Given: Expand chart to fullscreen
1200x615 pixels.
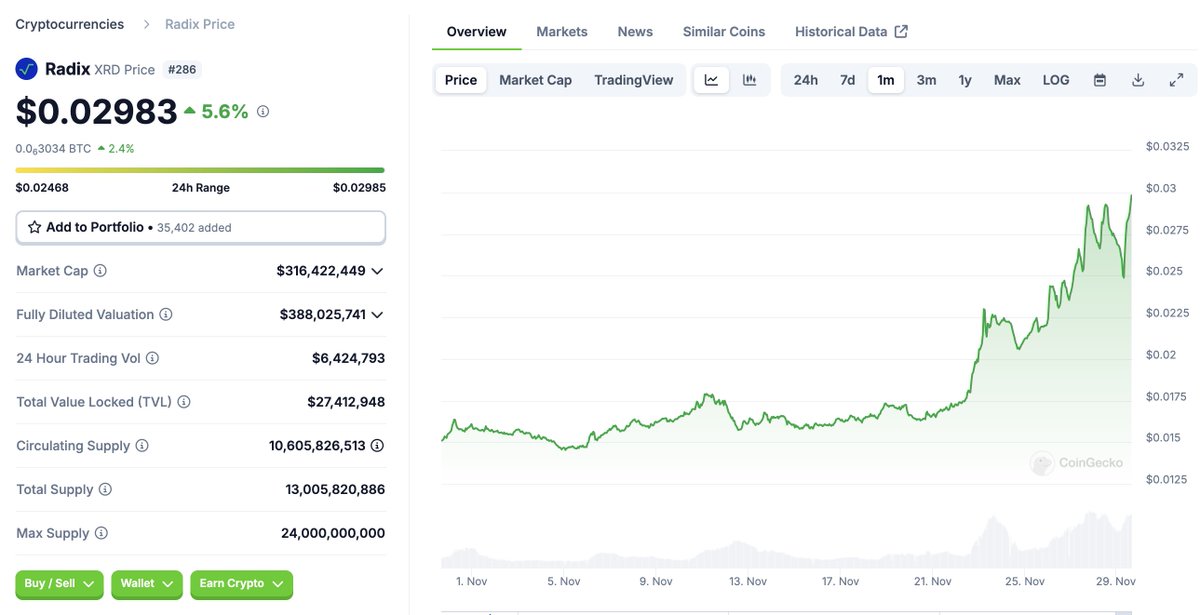Looking at the screenshot, I should click(x=1177, y=79).
